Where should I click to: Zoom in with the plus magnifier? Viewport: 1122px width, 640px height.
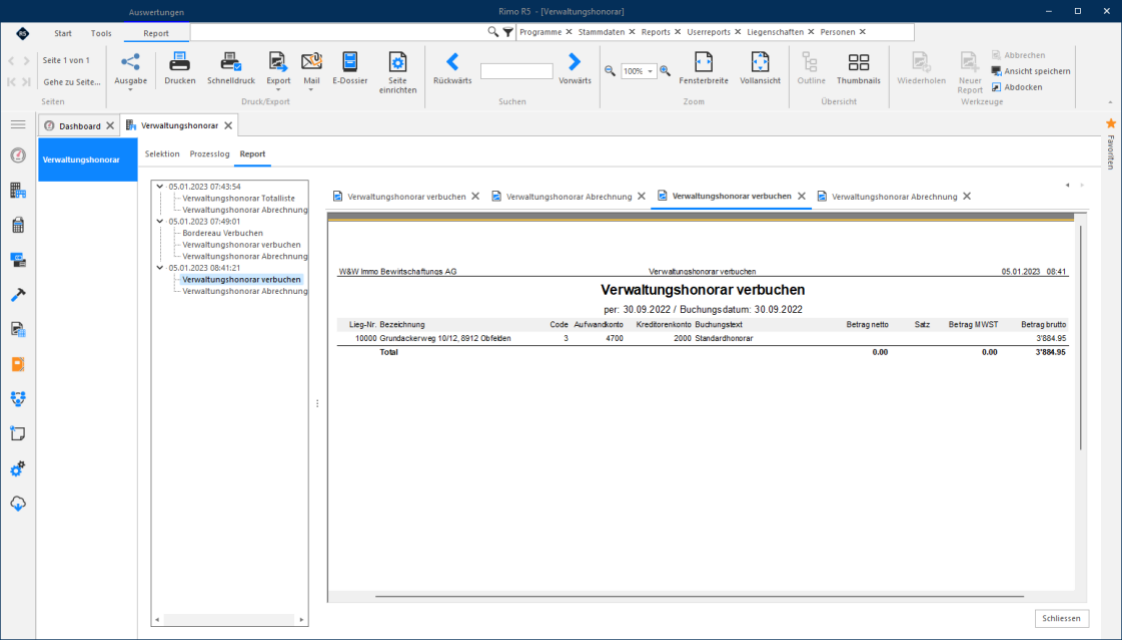(665, 71)
